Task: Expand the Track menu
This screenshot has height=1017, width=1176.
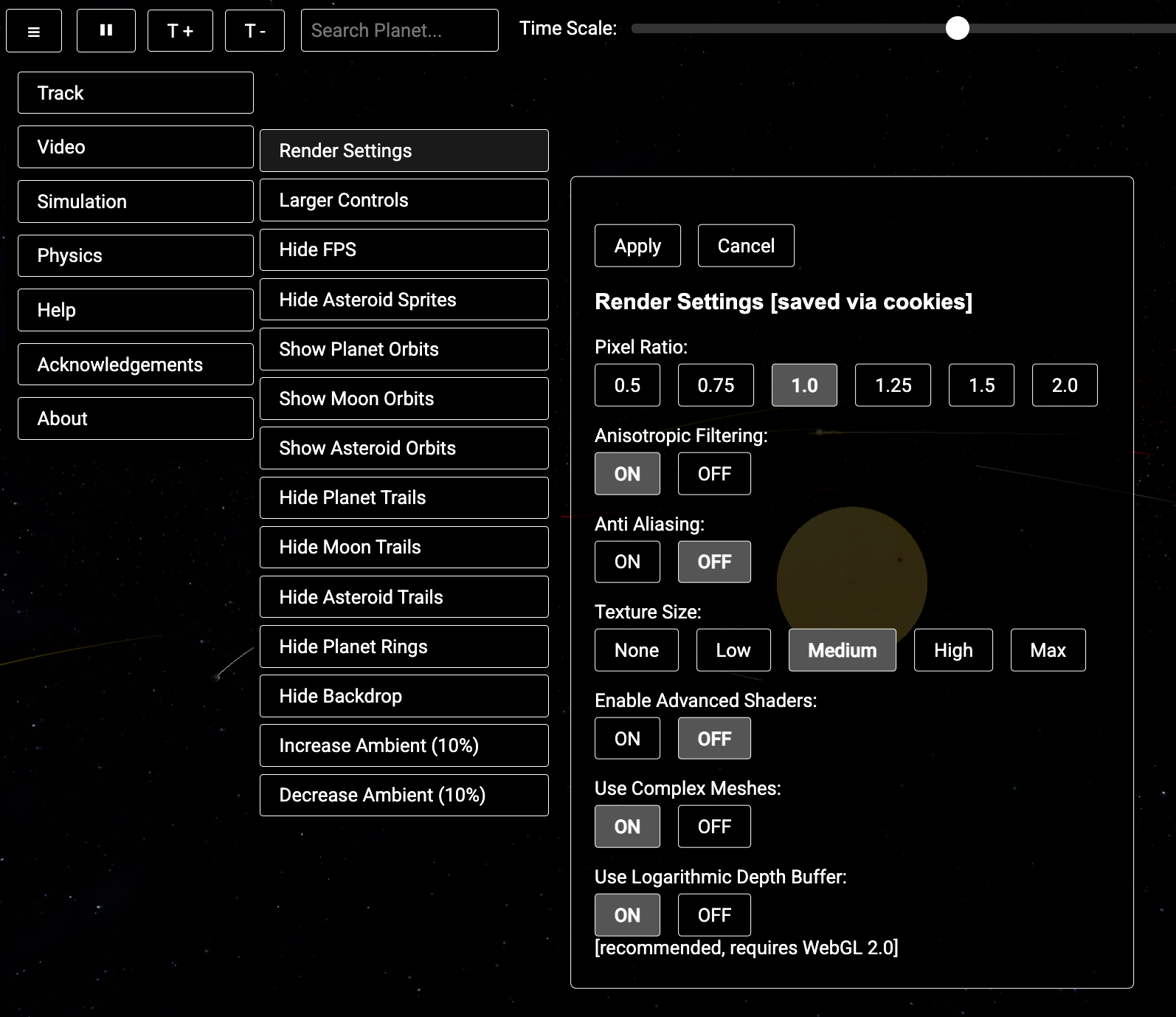Action: (x=136, y=93)
